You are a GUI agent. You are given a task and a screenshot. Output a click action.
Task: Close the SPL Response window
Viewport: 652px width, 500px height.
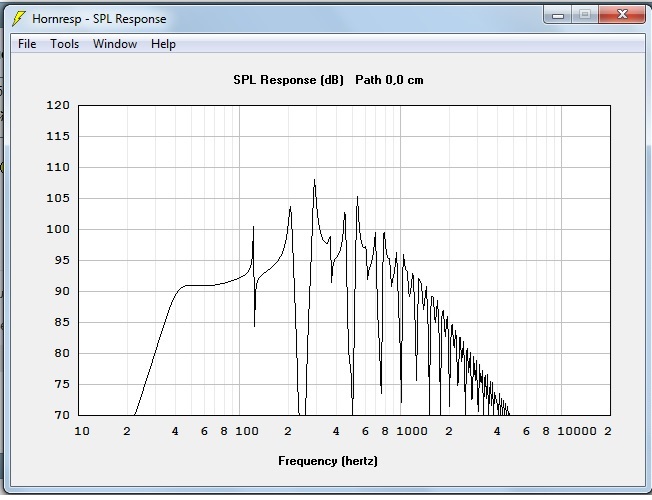click(622, 15)
